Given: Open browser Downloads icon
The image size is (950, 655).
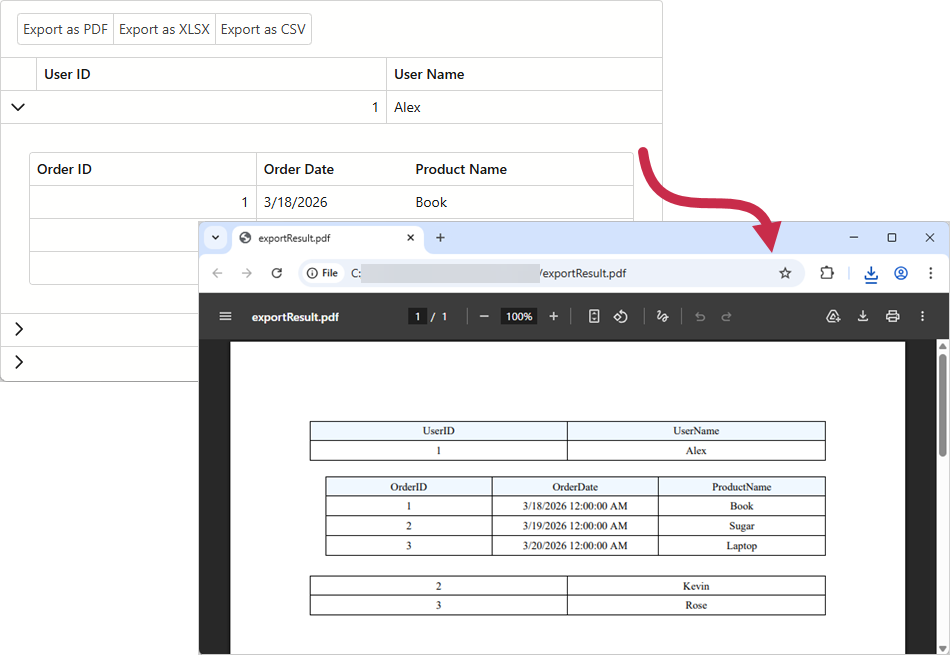Looking at the screenshot, I should 871,274.
